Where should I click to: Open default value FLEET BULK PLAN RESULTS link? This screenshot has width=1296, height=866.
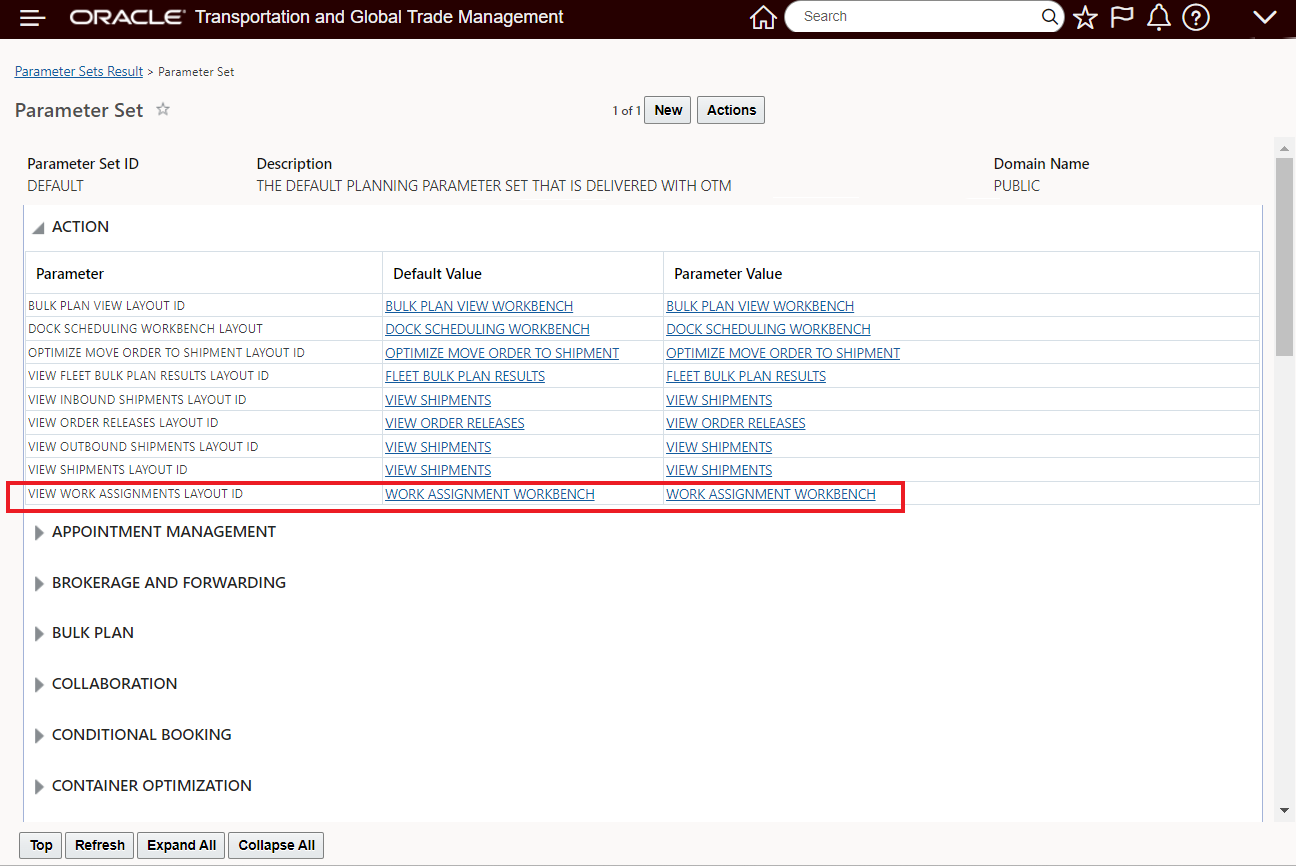tap(465, 376)
